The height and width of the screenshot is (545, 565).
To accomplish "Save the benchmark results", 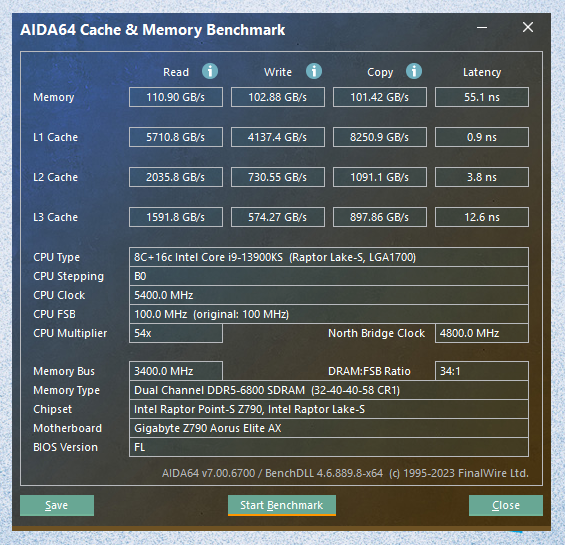I will (57, 505).
